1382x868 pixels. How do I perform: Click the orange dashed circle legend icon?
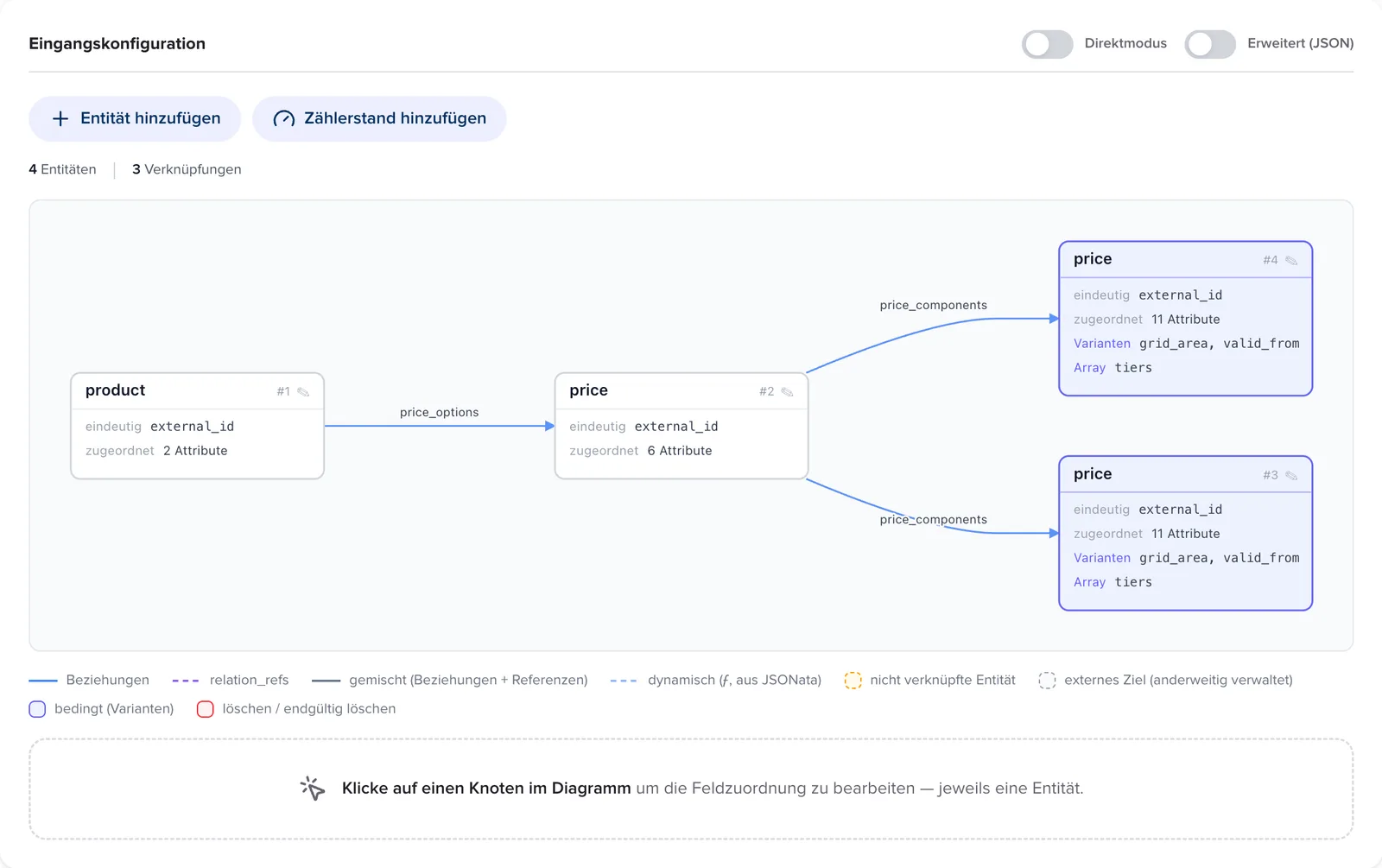coord(853,681)
